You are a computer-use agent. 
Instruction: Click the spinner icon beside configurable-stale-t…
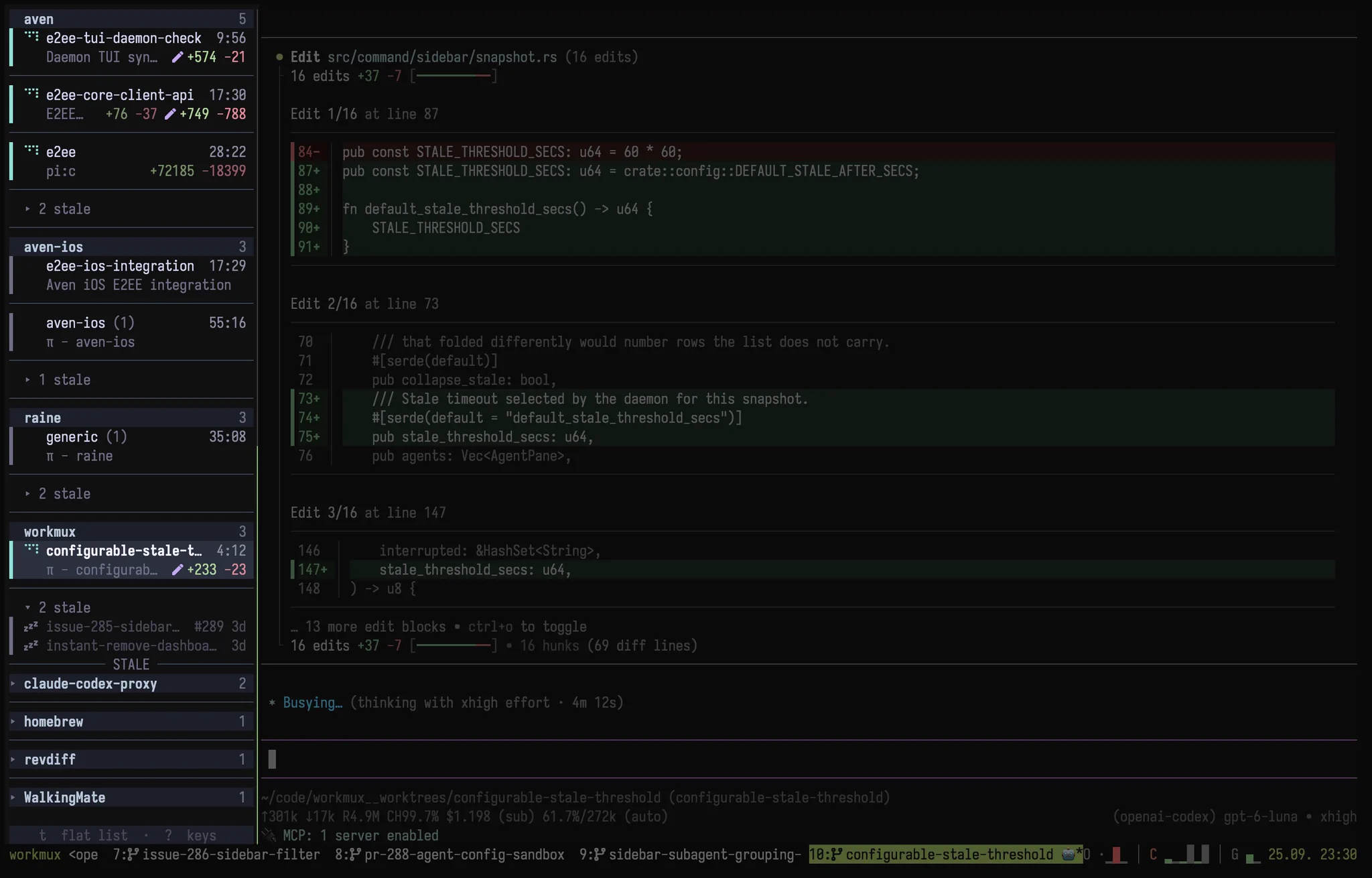[31, 550]
